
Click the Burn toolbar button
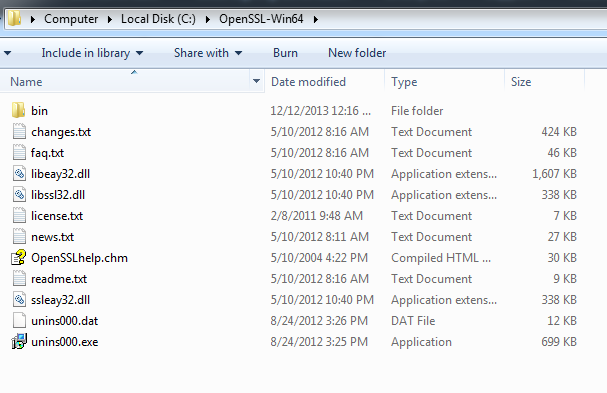pos(285,53)
